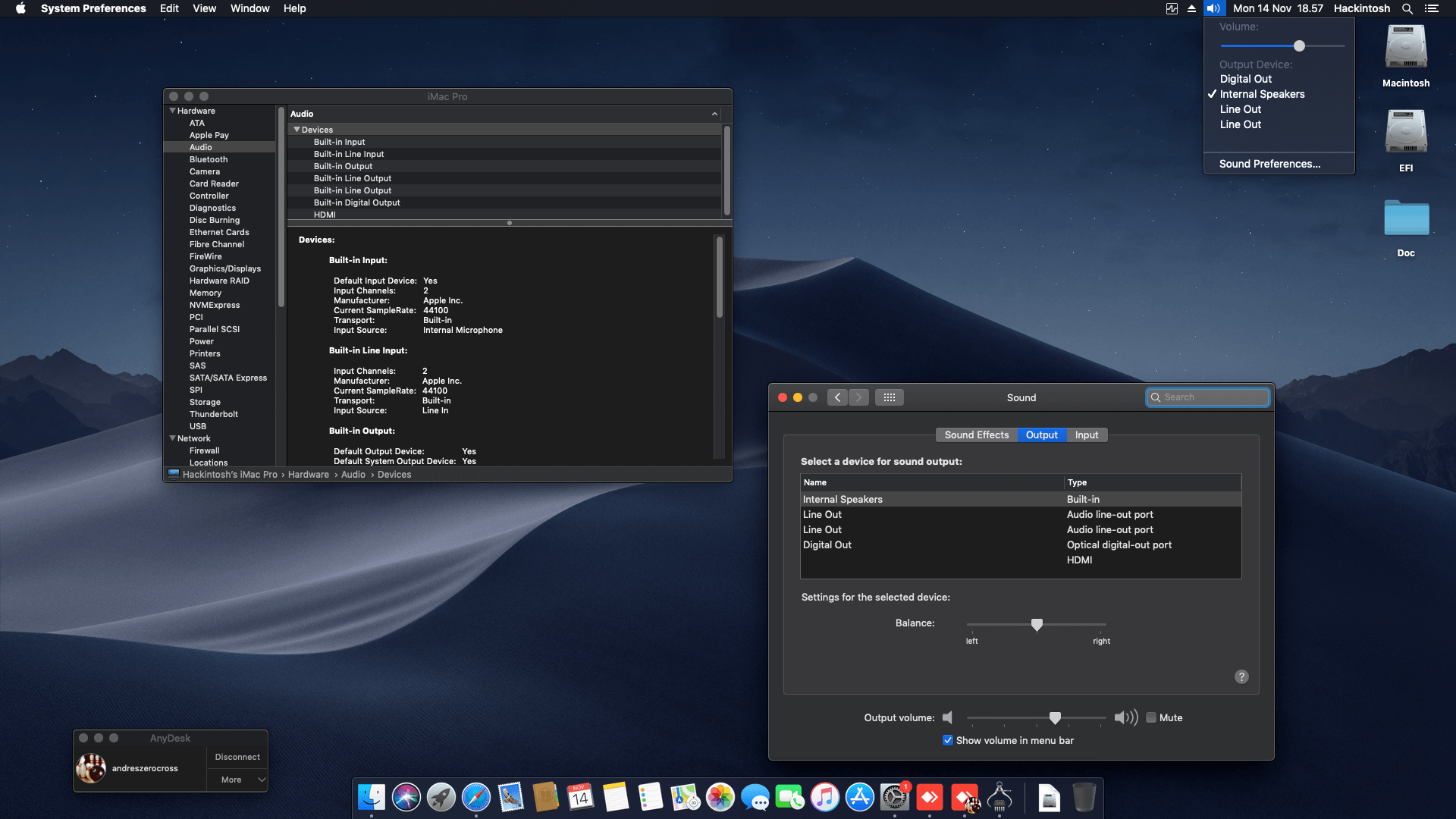This screenshot has width=1456, height=819.
Task: Open System Information chip icon in dock
Action: coord(999,798)
